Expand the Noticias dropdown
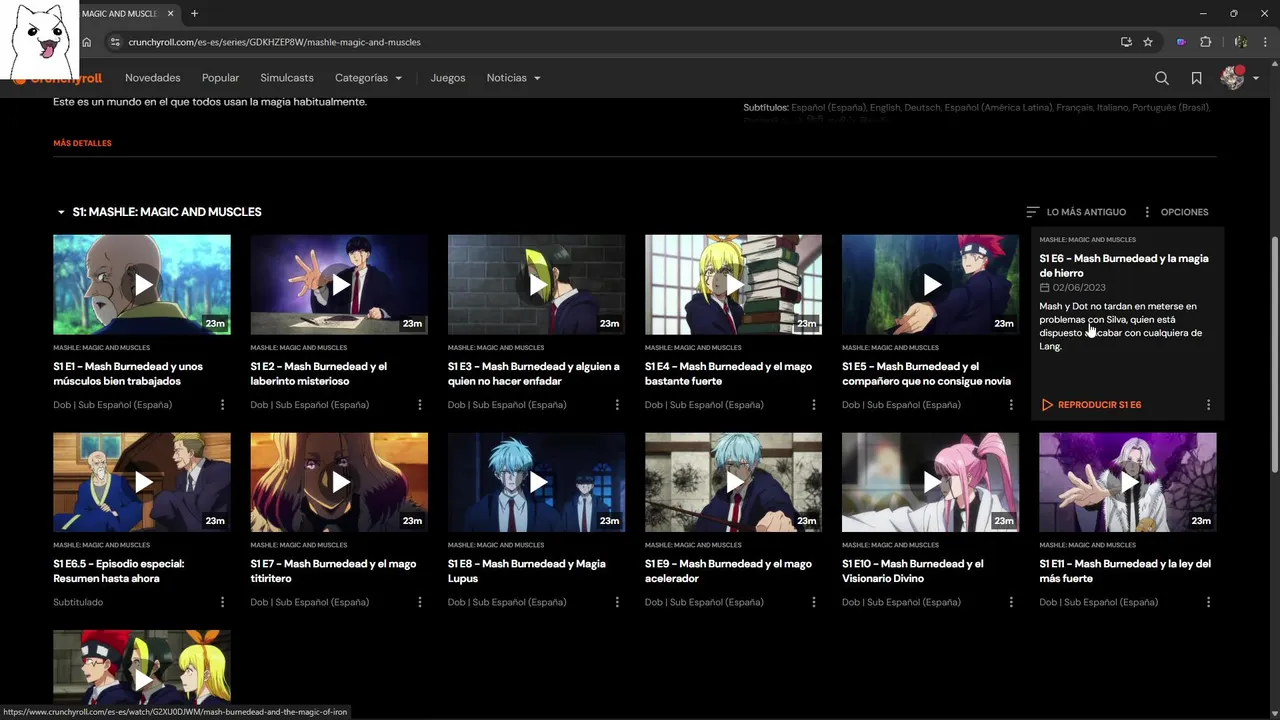The image size is (1280, 720). (x=513, y=78)
